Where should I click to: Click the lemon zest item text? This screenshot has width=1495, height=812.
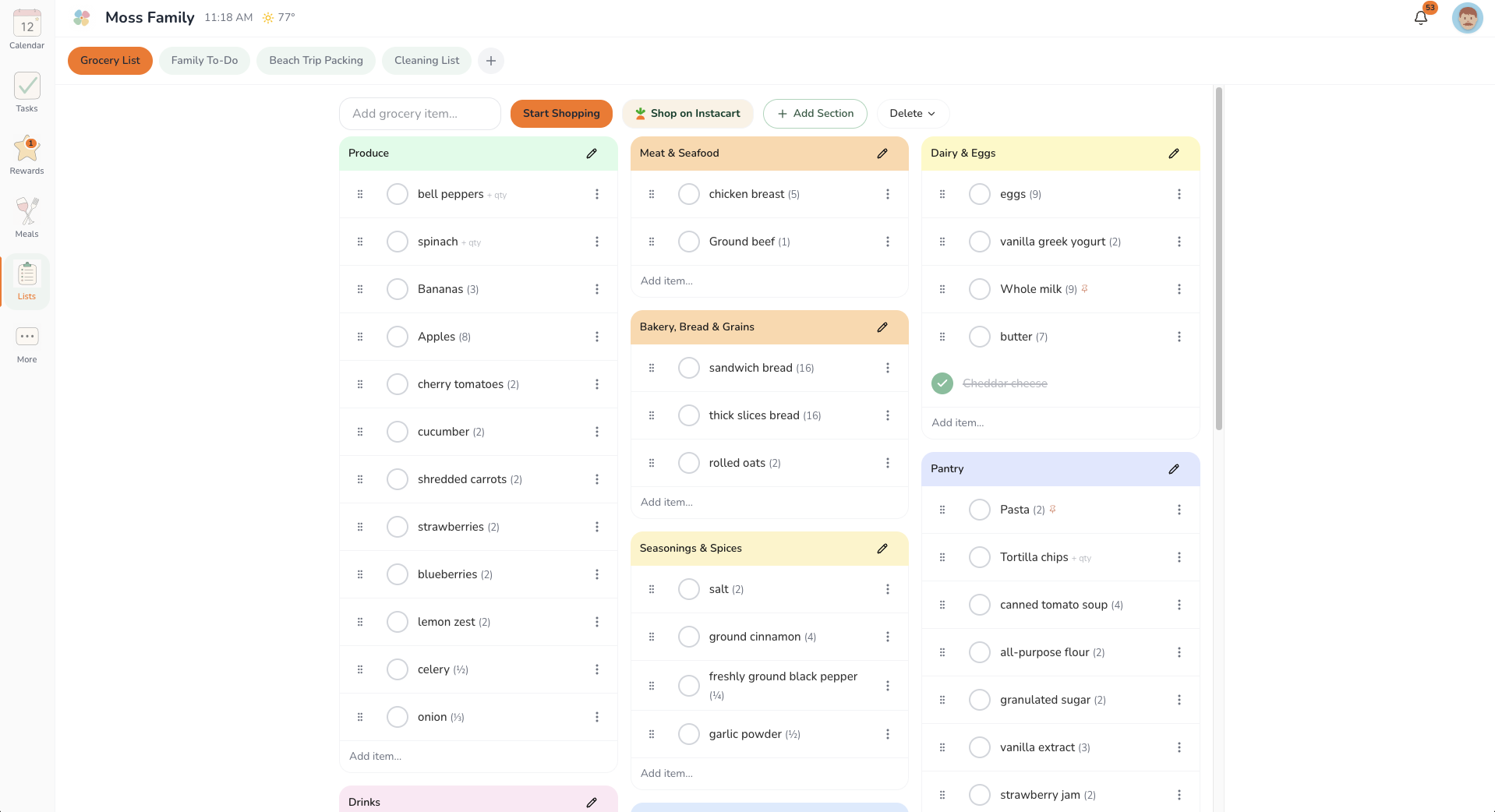tap(446, 622)
